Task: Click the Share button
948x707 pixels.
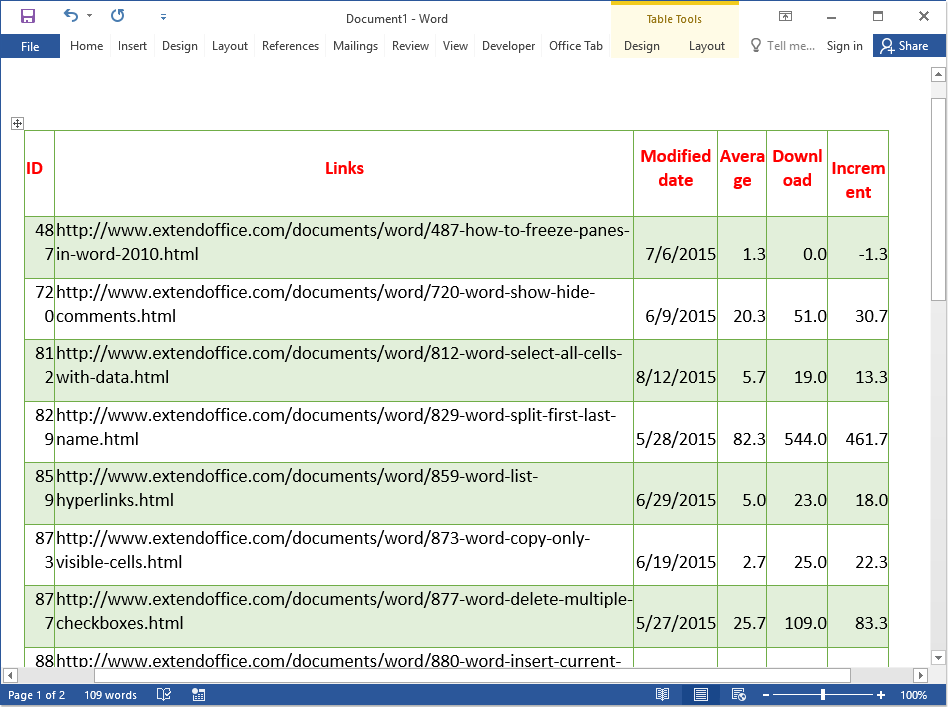Action: pos(903,46)
